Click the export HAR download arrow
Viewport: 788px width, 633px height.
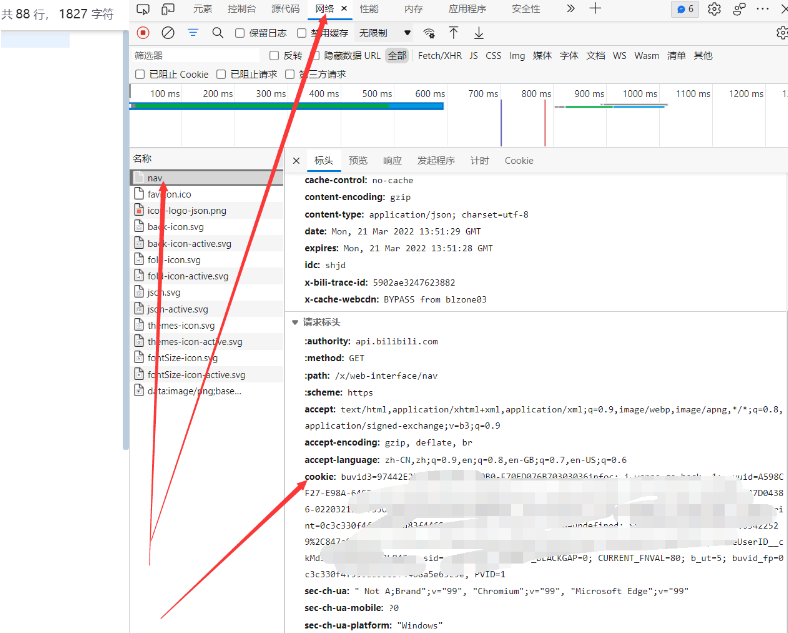tap(478, 33)
